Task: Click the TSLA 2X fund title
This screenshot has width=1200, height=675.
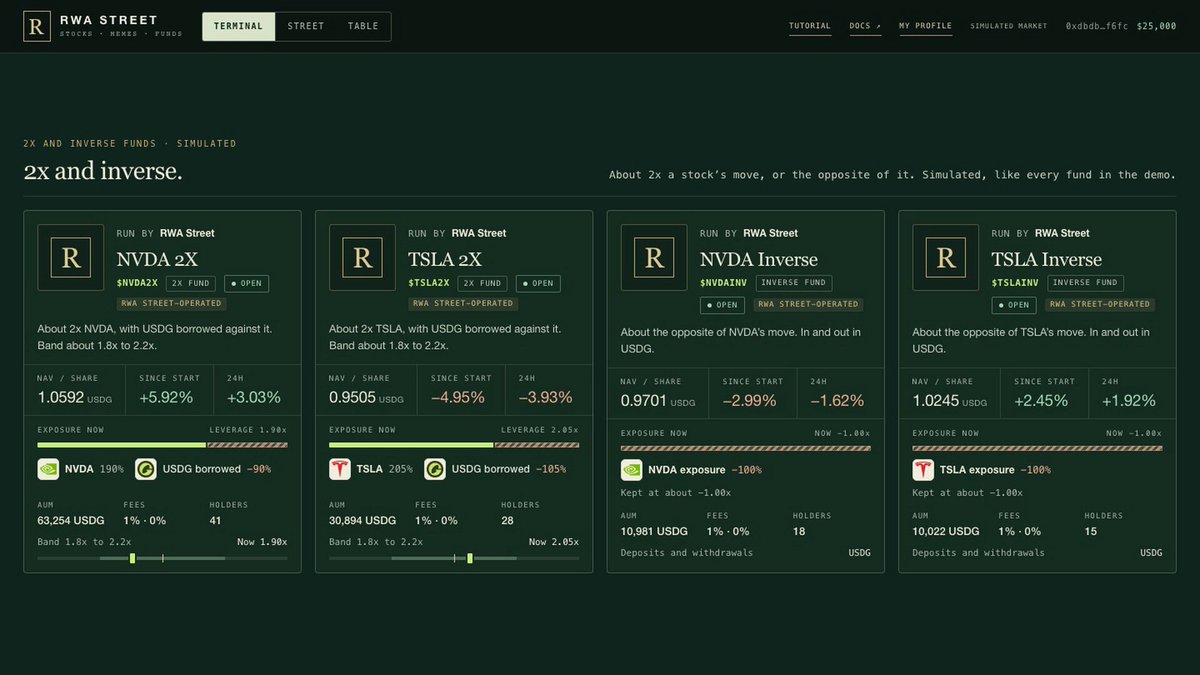Action: coord(445,259)
